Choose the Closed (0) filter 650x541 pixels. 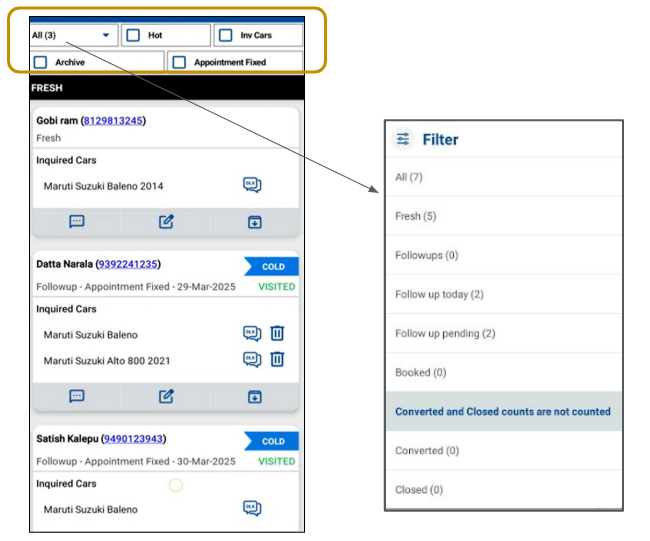[504, 490]
